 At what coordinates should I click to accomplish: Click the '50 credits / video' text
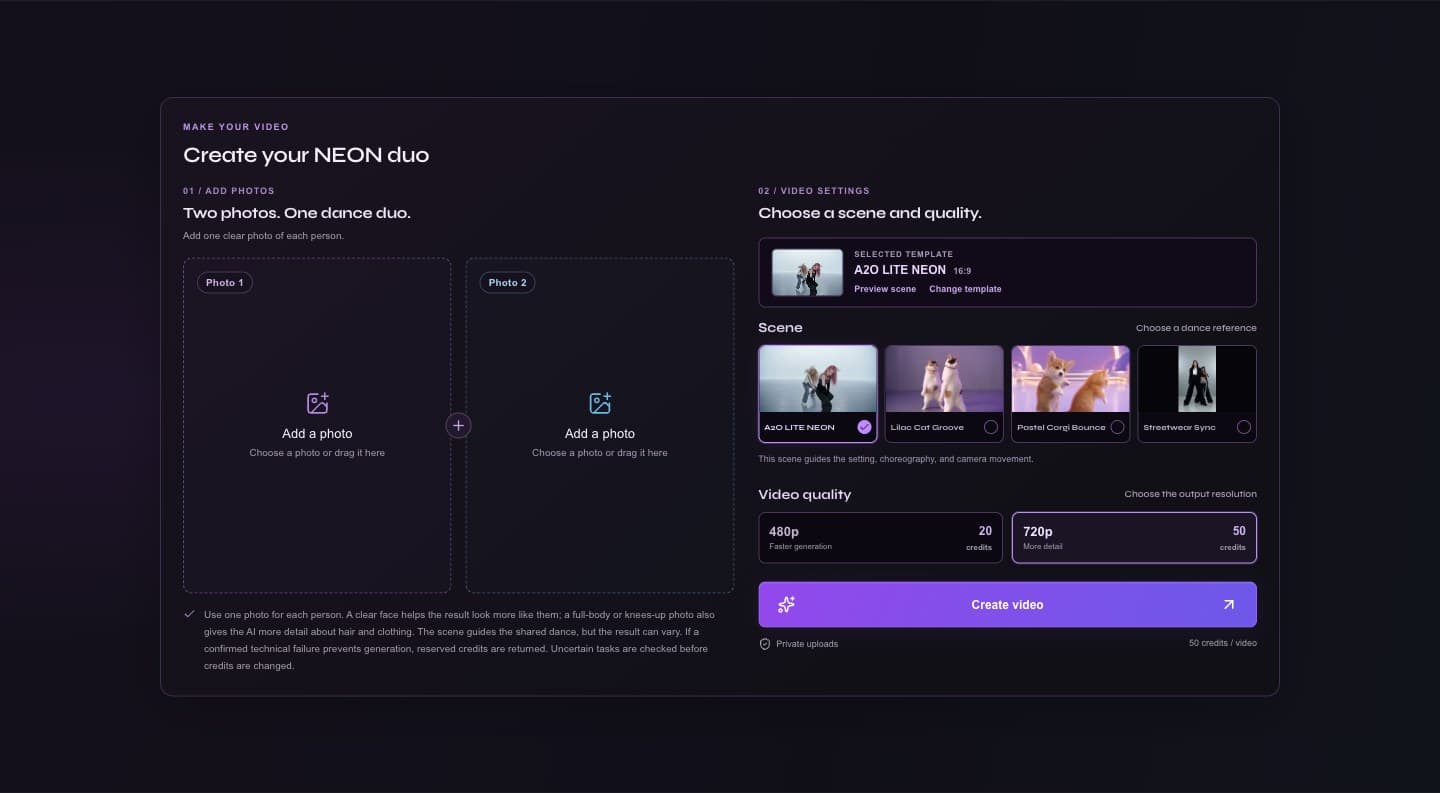click(1223, 643)
